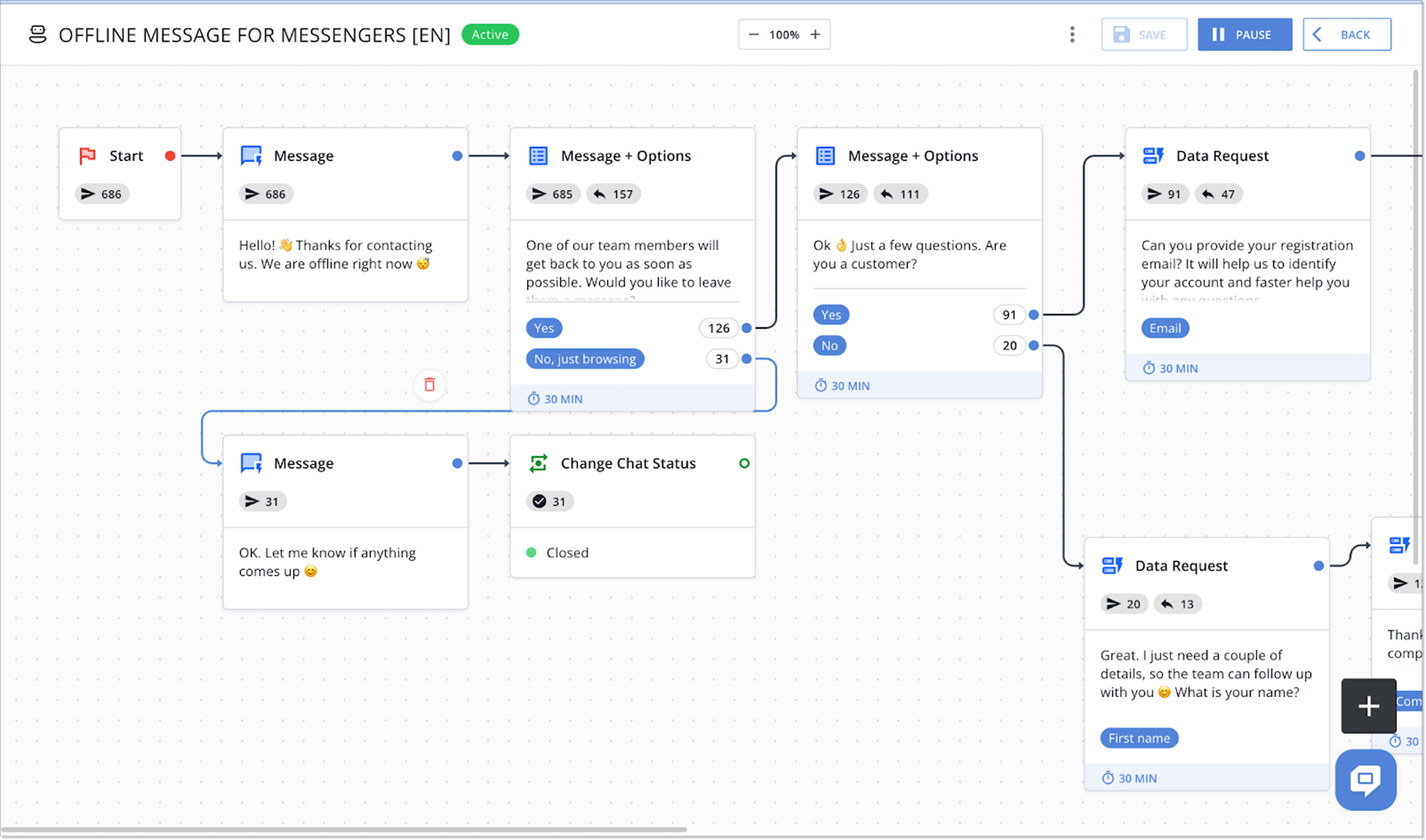The width and height of the screenshot is (1426, 840).
Task: Click the output dot of email Data Request node
Action: click(1360, 156)
